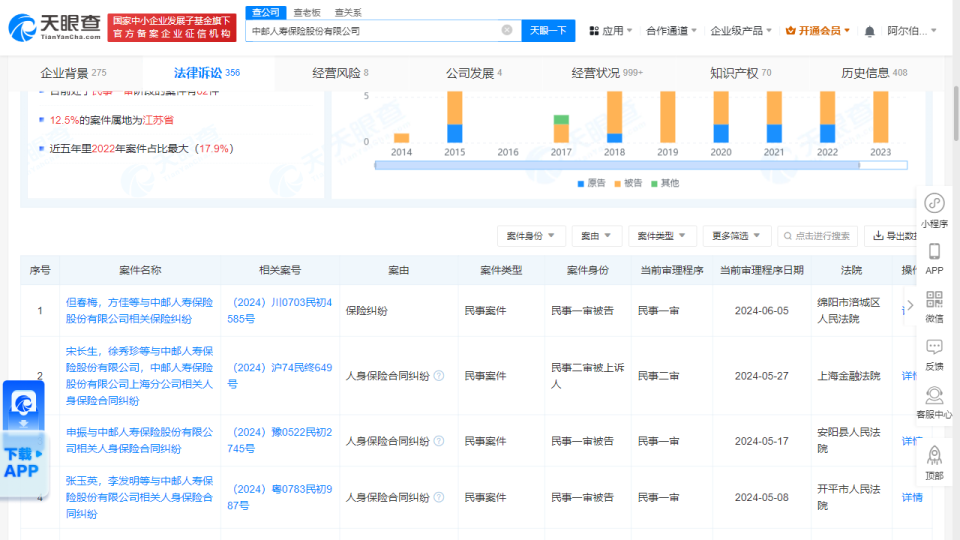Switch to the 历史信息 tab
This screenshot has width=960, height=540.
(x=874, y=73)
